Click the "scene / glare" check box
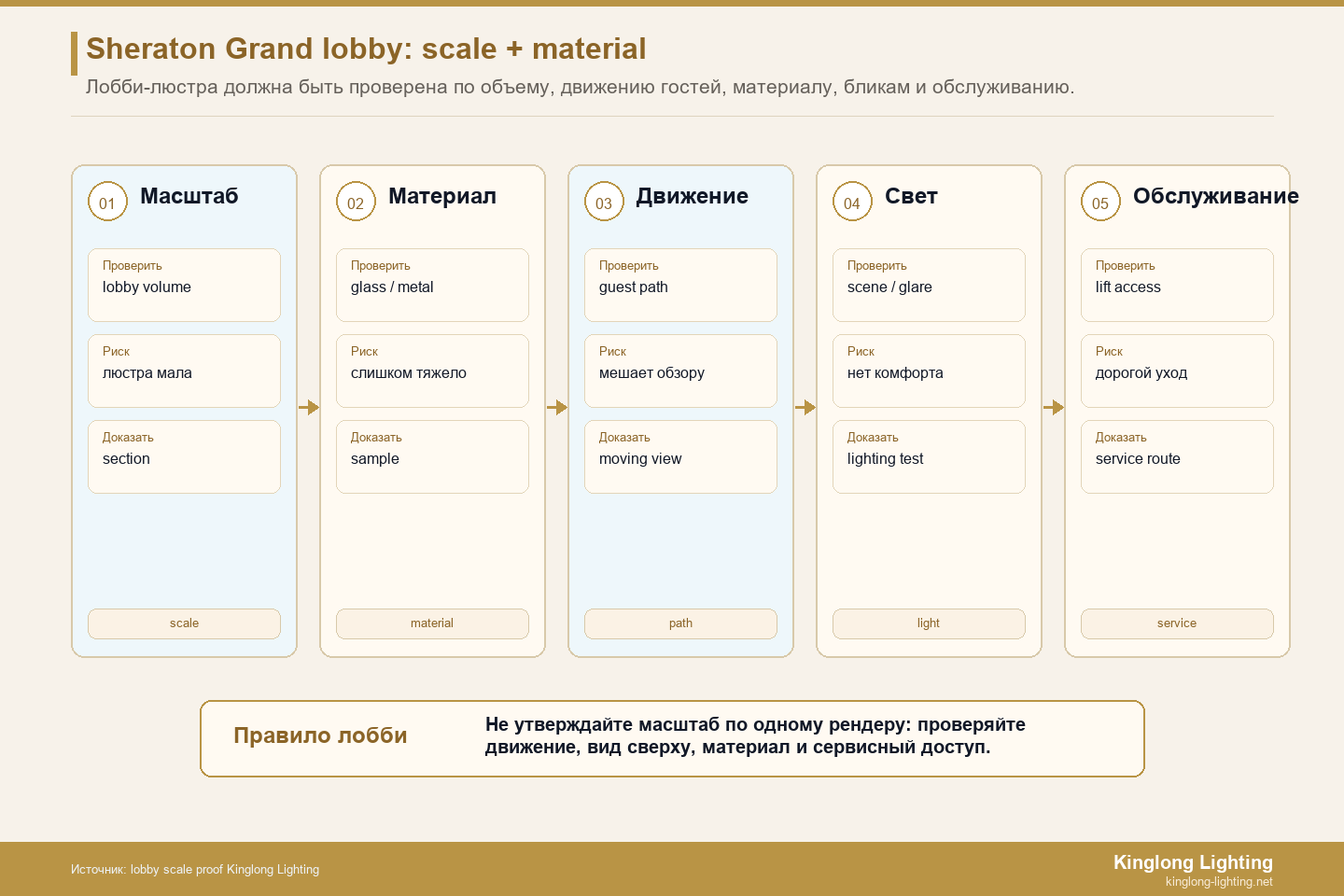The image size is (1344, 896). pyautogui.click(x=929, y=285)
